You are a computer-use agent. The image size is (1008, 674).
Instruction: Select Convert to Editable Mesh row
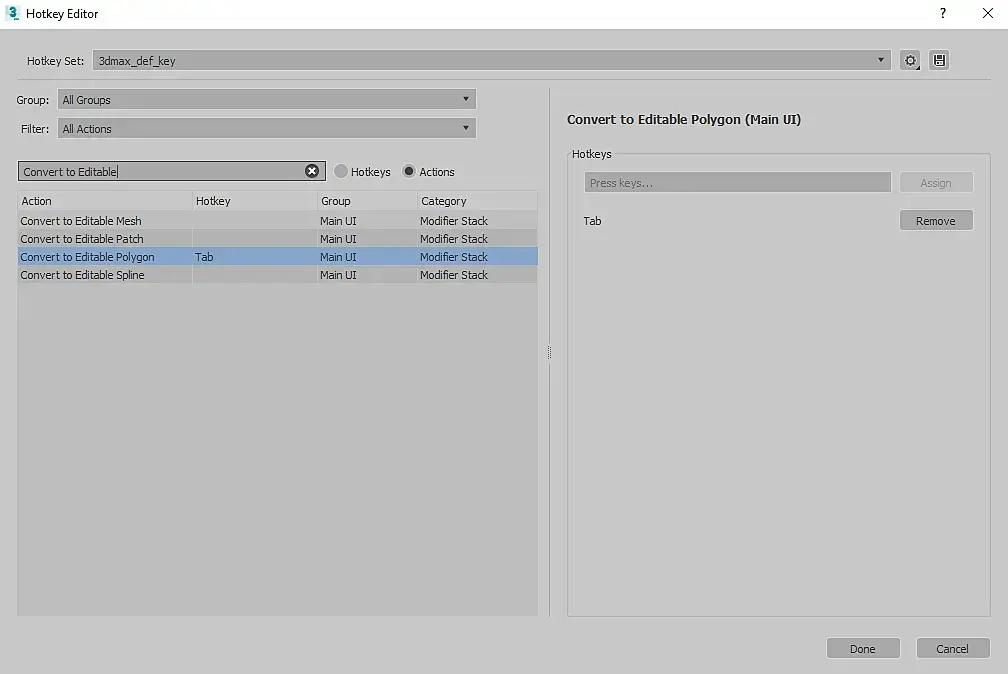click(277, 221)
